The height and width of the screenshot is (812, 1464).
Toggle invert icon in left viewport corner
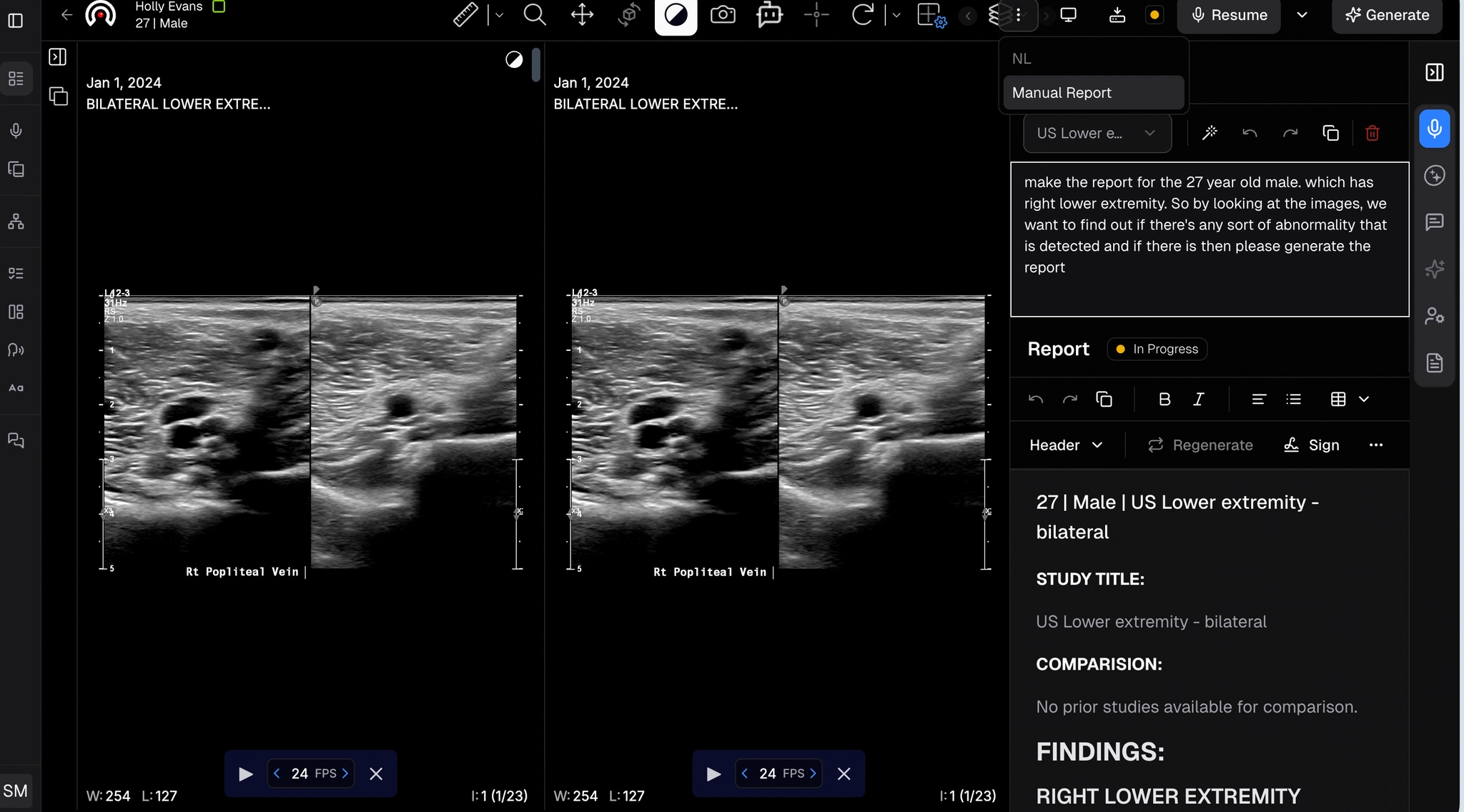514,59
